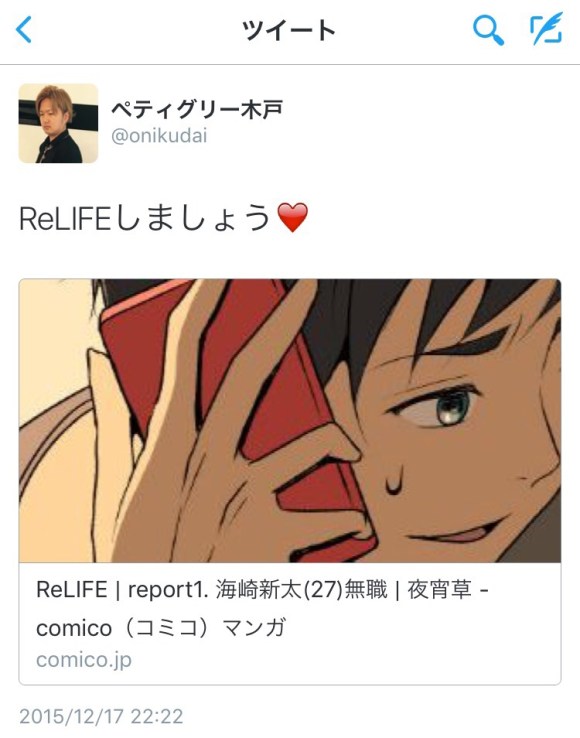Tap the @onikudai handle
Viewport: 580px width, 738px height.
pos(159,136)
